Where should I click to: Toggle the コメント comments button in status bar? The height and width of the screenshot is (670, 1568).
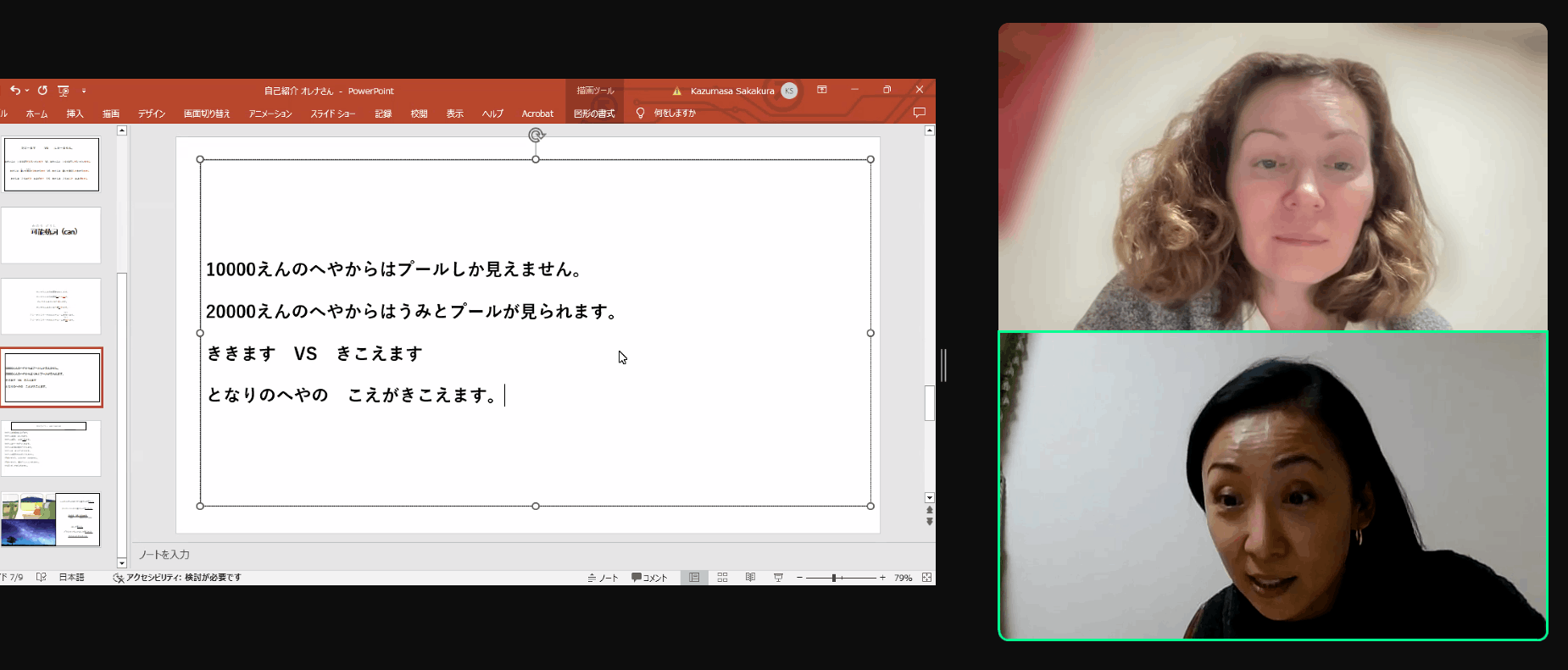[649, 578]
